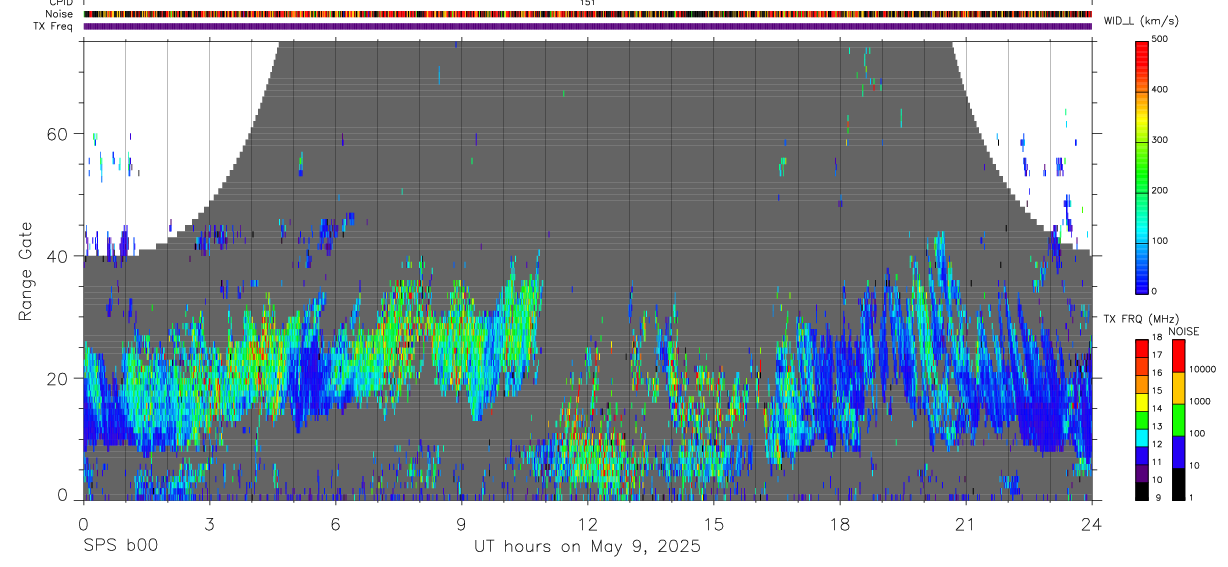Viewport: 1228px width, 567px height.
Task: Click the 'UT hours on May 9, 2025' axis title
Action: 587,547
